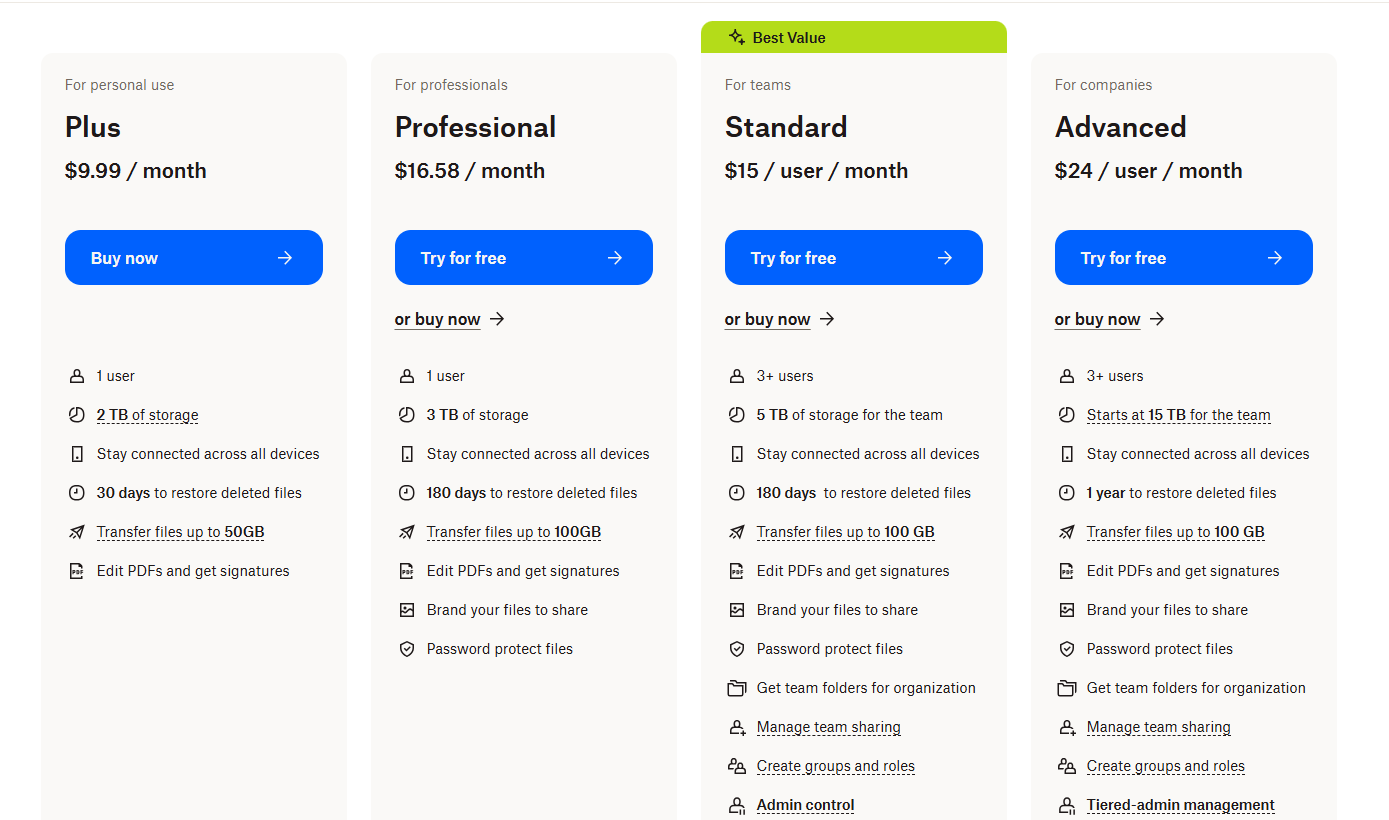
Task: Click 'Manage team sharing' in Advanced plan
Action: click(1159, 727)
